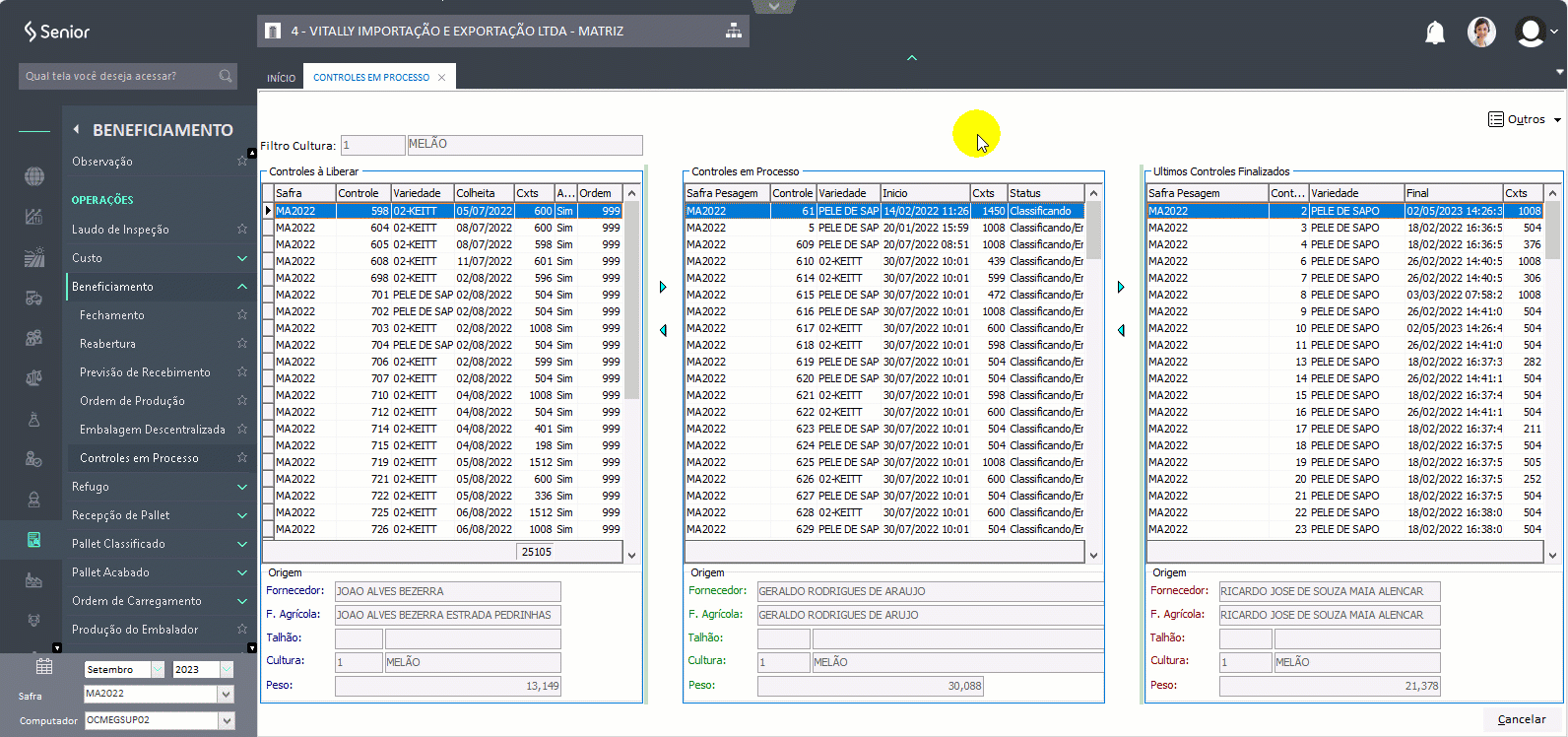Viewport: 1568px width, 737px height.
Task: Click right arrow to move control into Processo
Action: coord(663,287)
